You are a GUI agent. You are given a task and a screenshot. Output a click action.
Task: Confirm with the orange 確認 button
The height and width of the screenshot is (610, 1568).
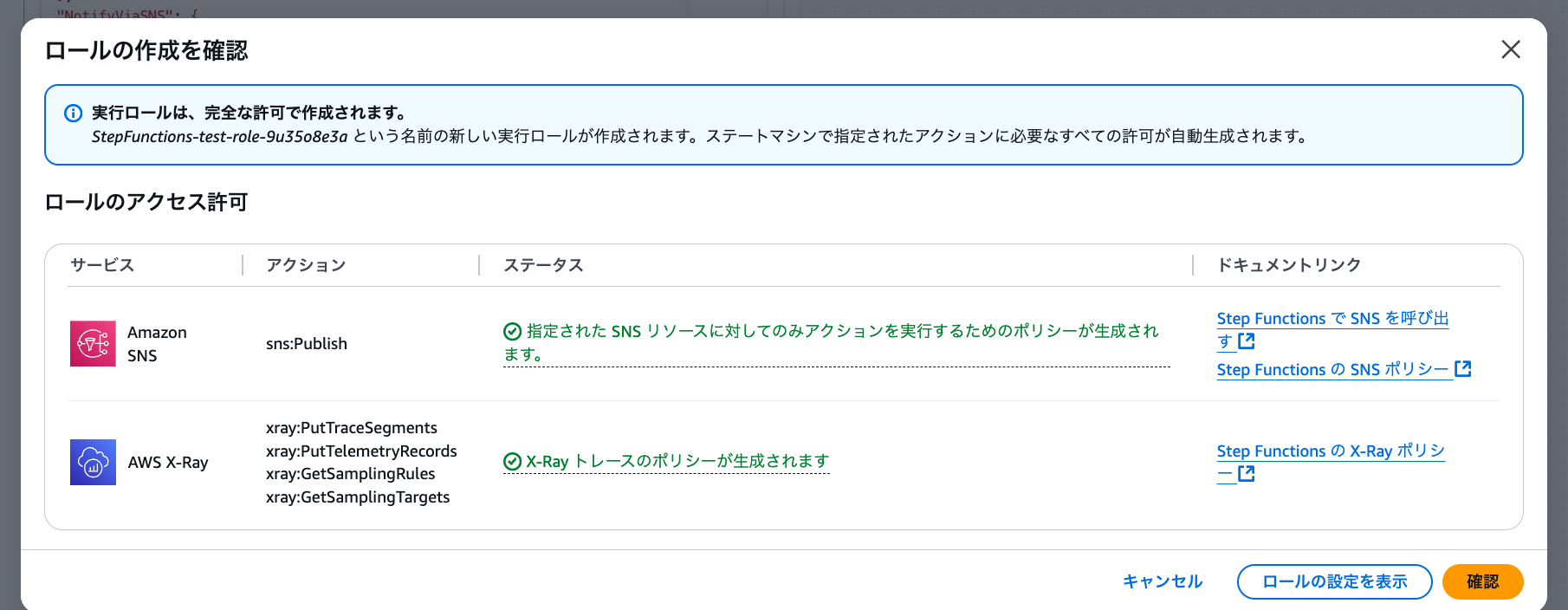[1482, 581]
